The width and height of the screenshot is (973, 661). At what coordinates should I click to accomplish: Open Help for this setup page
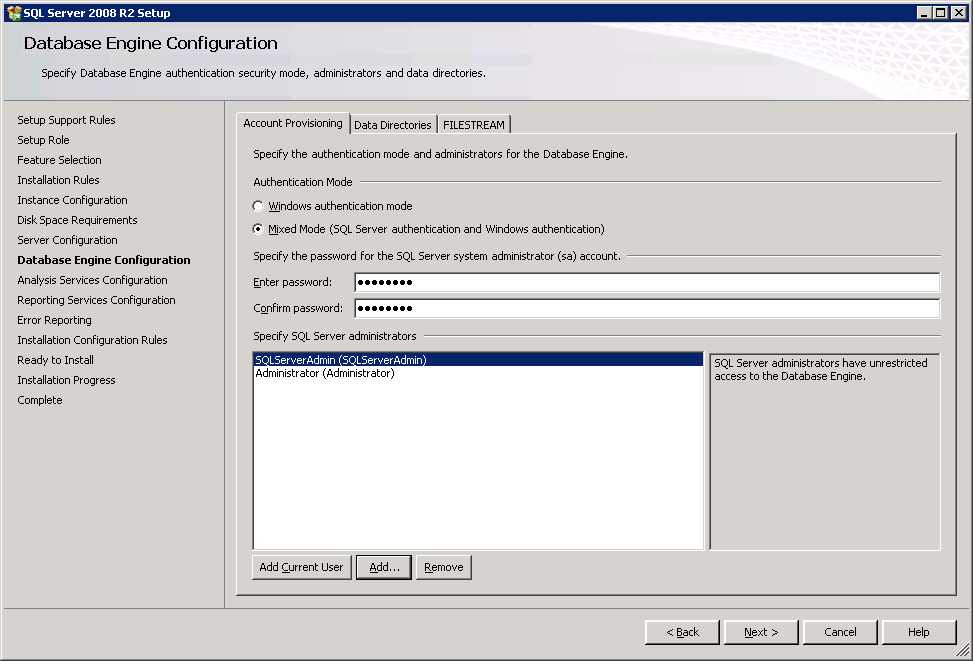click(919, 632)
